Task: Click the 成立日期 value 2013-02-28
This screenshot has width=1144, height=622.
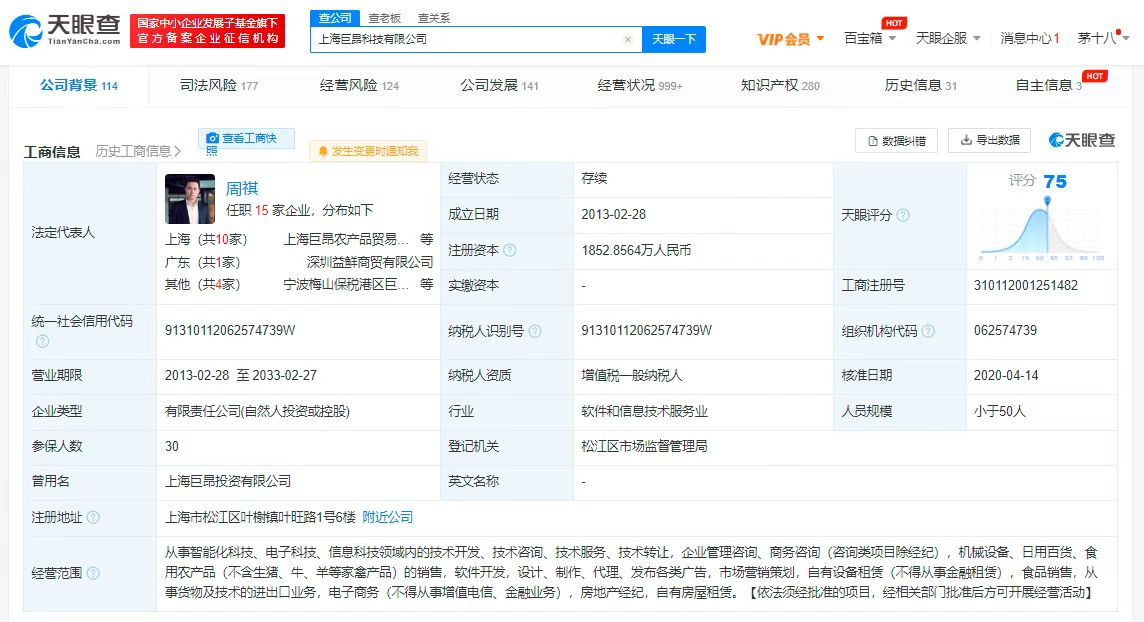Action: 614,214
